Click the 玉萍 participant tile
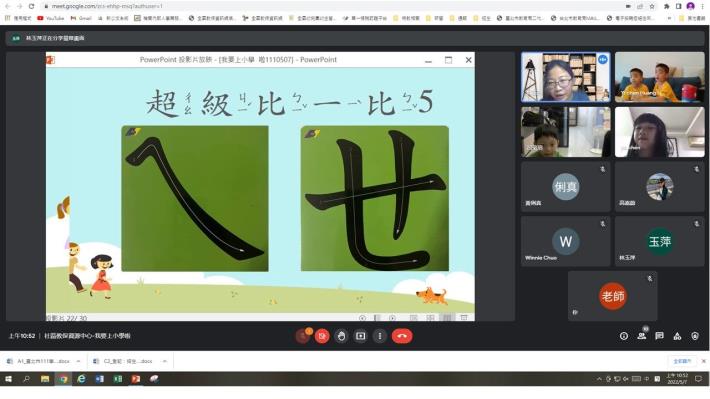Screen dimensions: 710x399 [659, 241]
